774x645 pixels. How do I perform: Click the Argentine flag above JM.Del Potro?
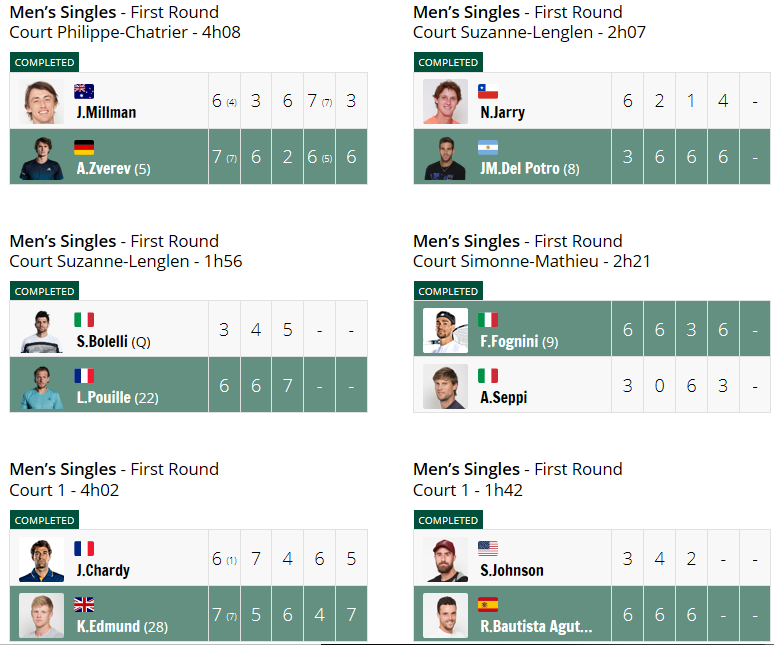(x=488, y=147)
